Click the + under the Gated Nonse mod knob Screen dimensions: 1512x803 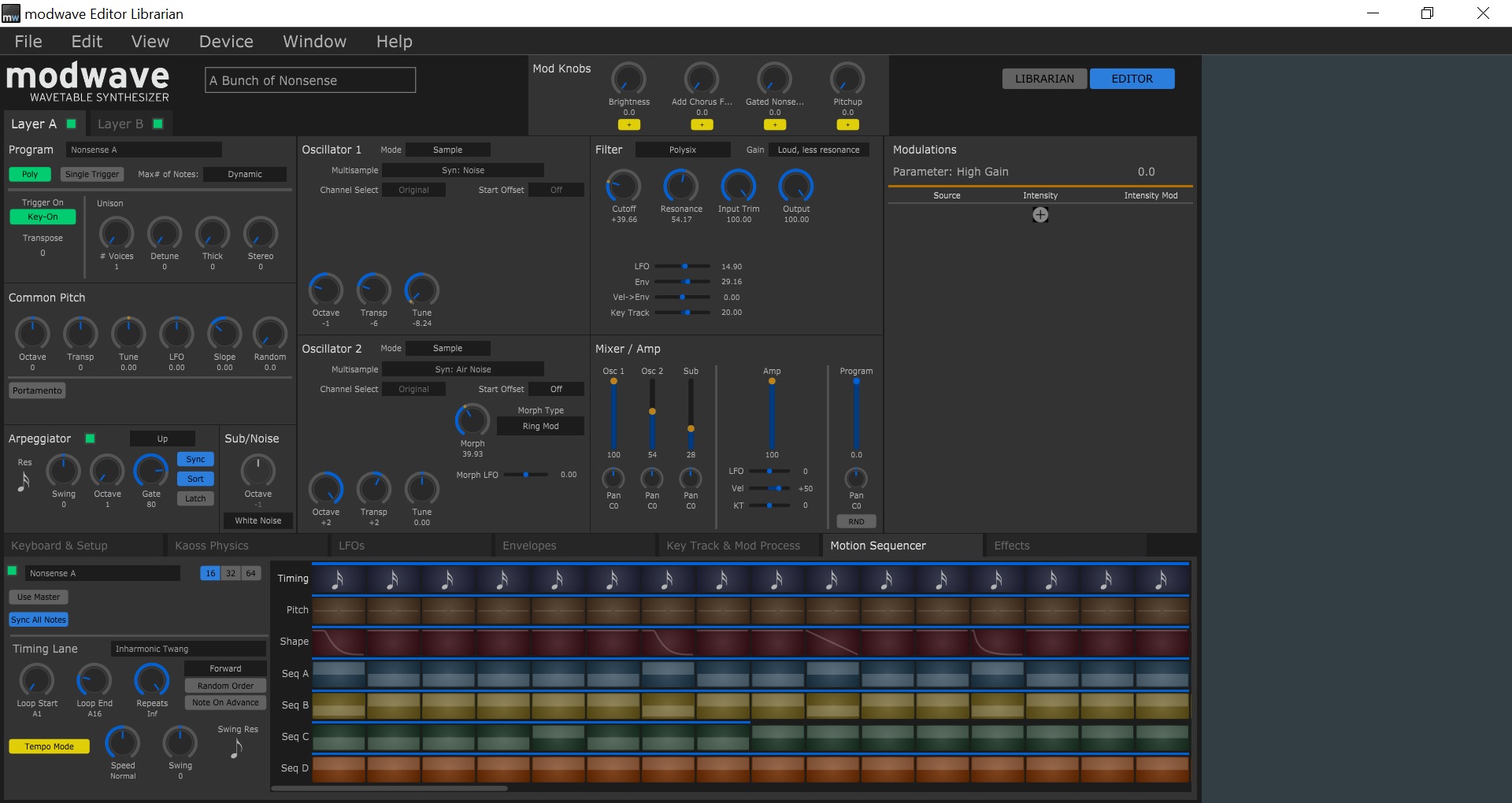(775, 124)
